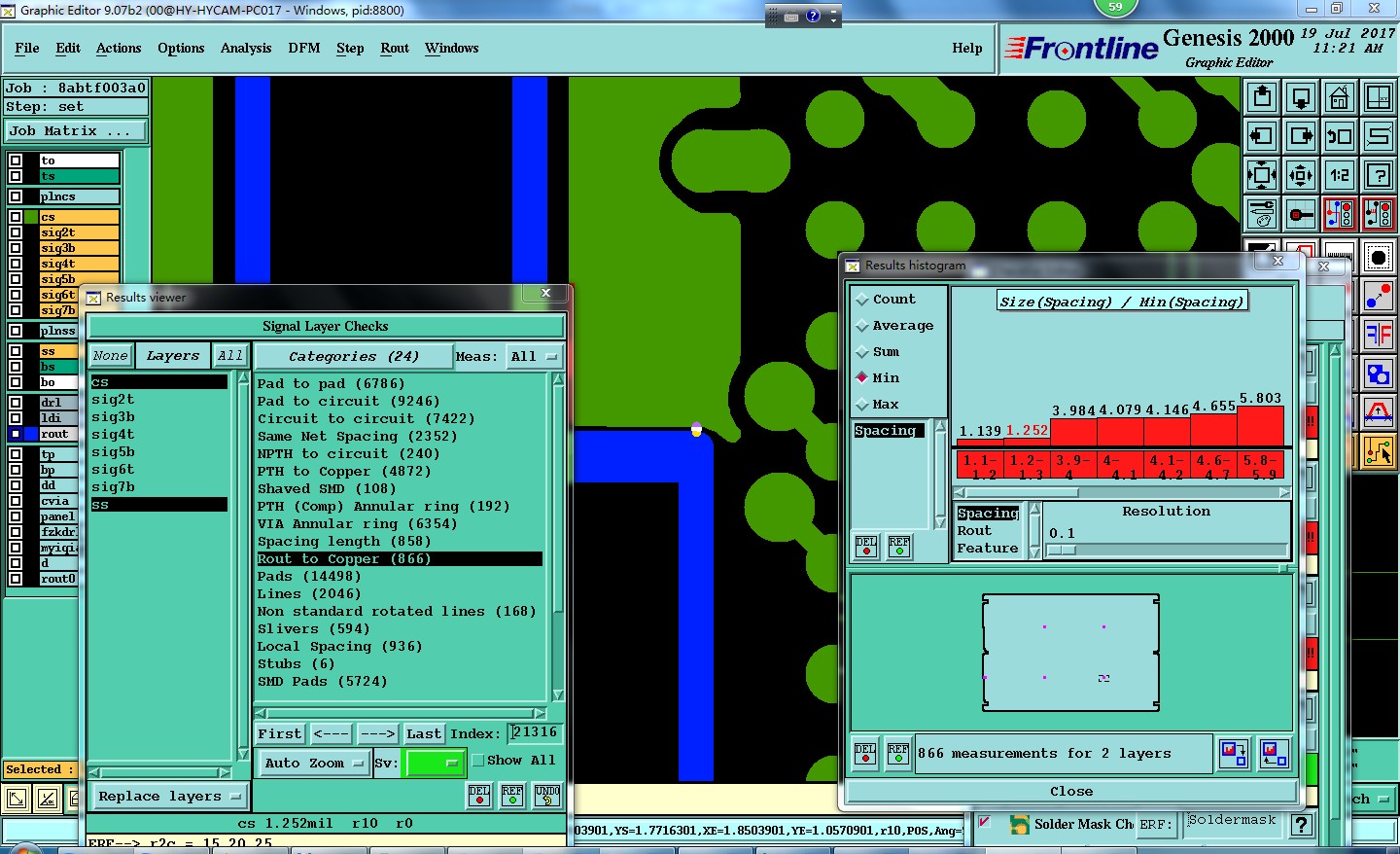Click the previous zoom undo-view icon
Viewport: 1400px width, 854px height.
click(x=1340, y=136)
